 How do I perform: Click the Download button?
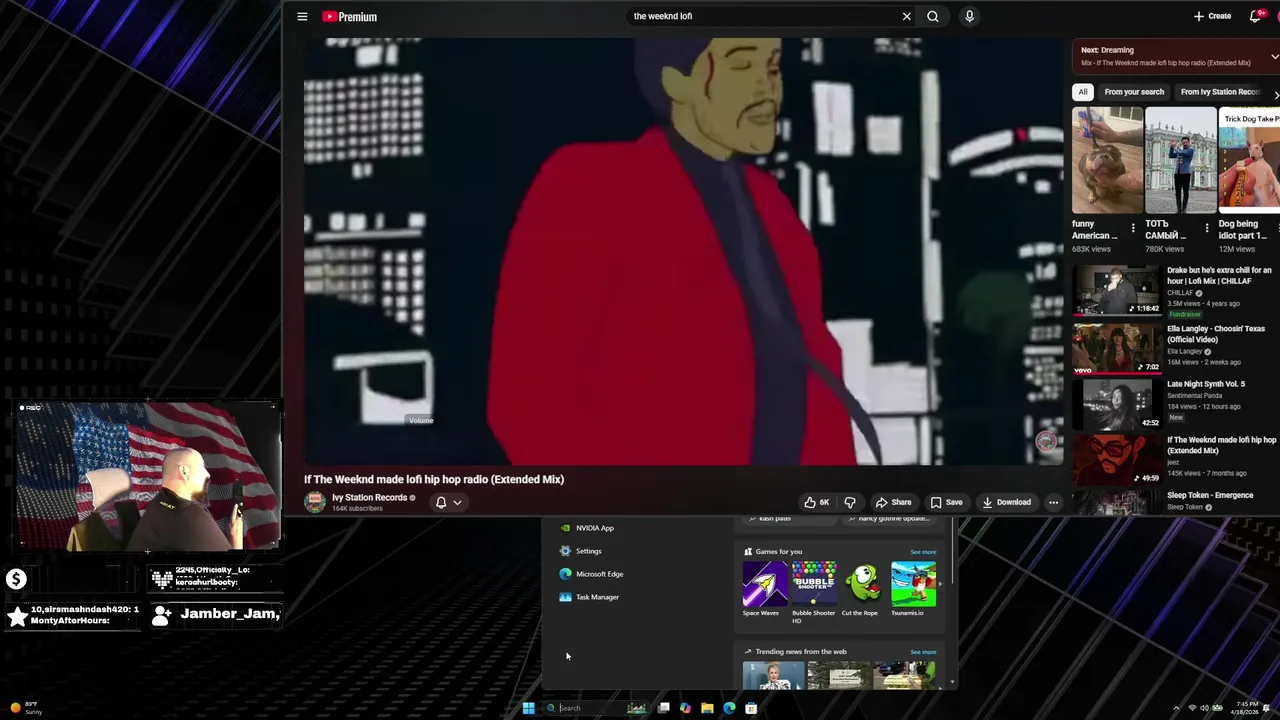pyautogui.click(x=1006, y=502)
